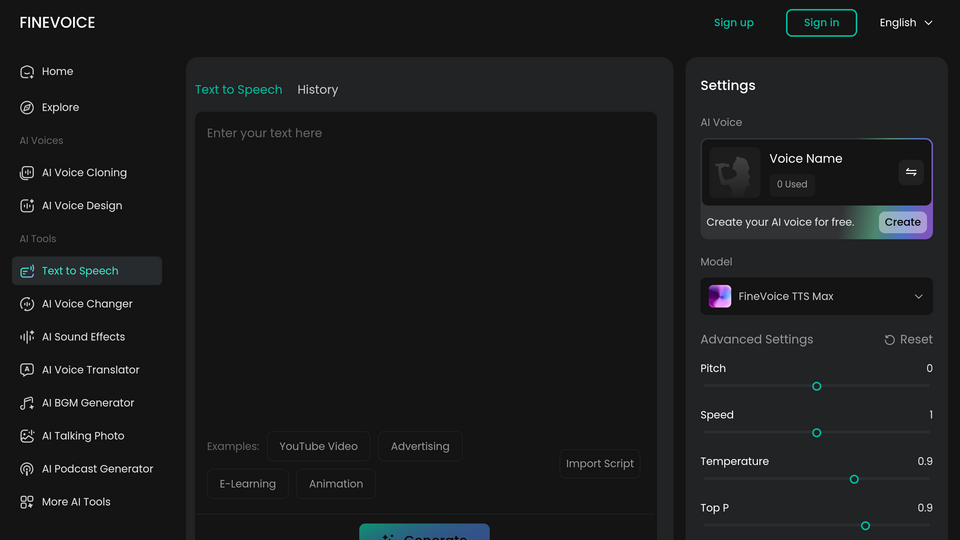This screenshot has width=960, height=540.
Task: Choose the Animation example
Action: [x=336, y=484]
